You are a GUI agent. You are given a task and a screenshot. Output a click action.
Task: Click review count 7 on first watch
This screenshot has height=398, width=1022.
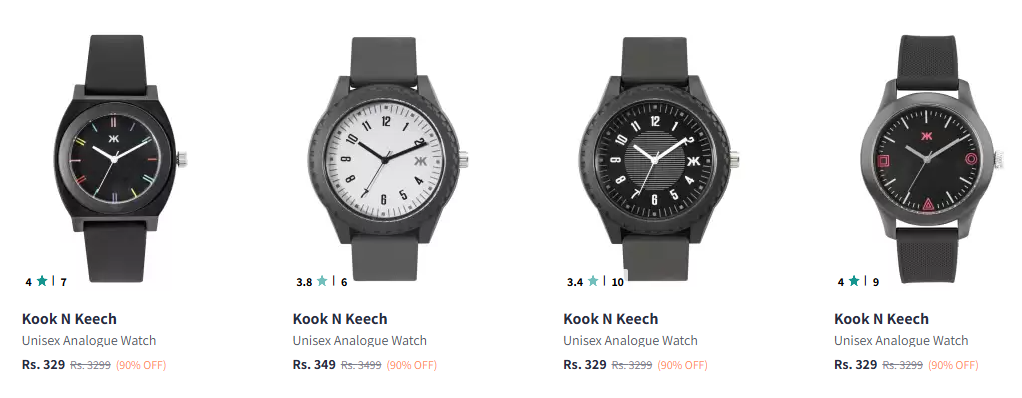(x=63, y=282)
